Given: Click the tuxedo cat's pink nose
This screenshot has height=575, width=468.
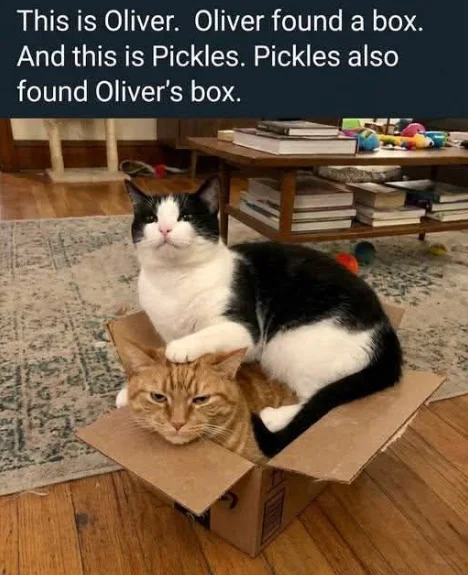Looking at the screenshot, I should click(165, 230).
